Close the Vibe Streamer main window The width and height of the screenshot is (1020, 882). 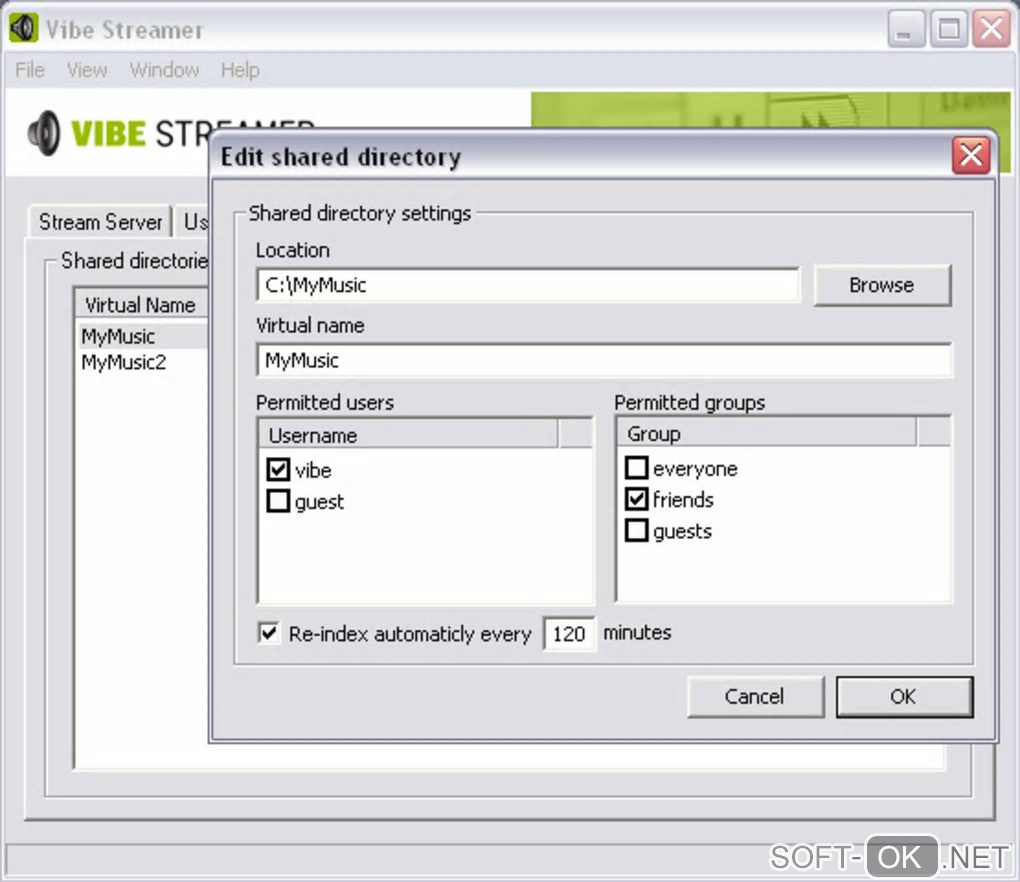(991, 29)
